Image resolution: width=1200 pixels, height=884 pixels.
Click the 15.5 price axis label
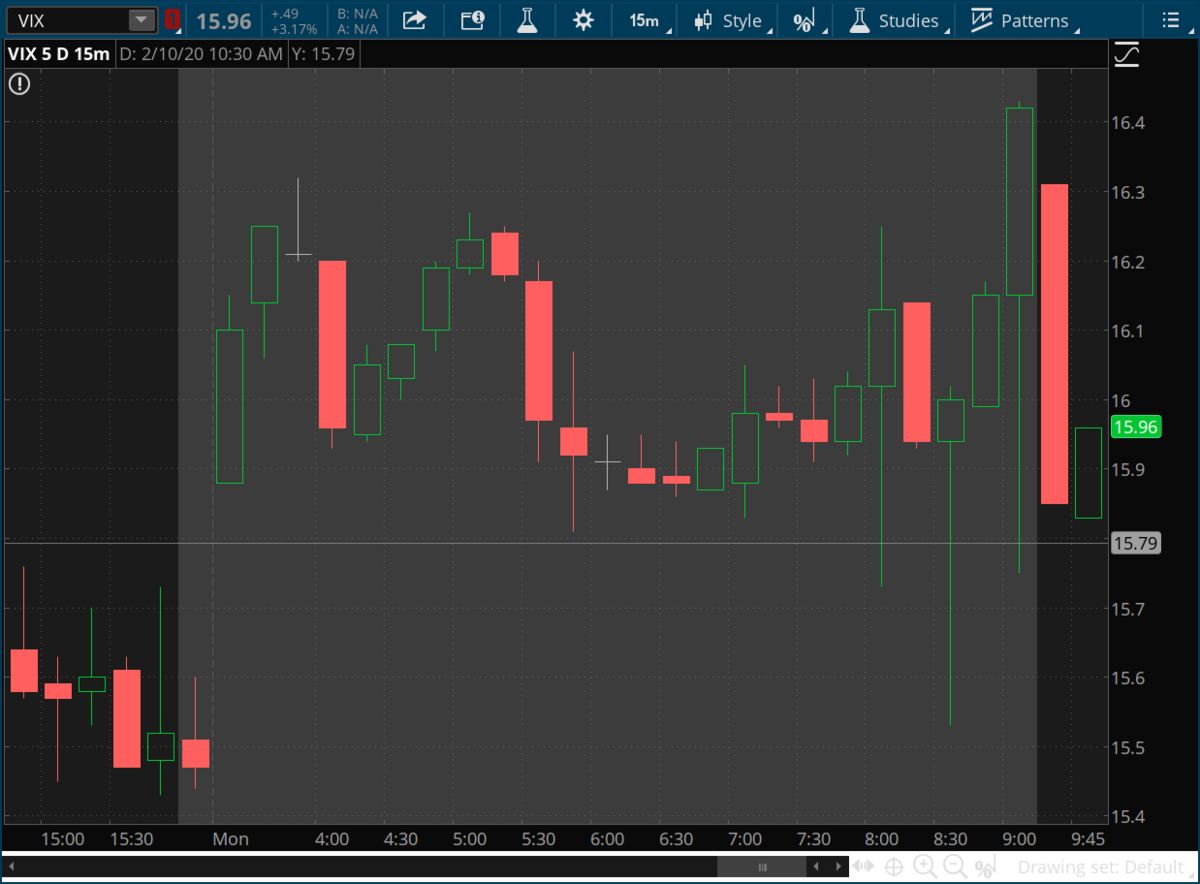[1130, 747]
